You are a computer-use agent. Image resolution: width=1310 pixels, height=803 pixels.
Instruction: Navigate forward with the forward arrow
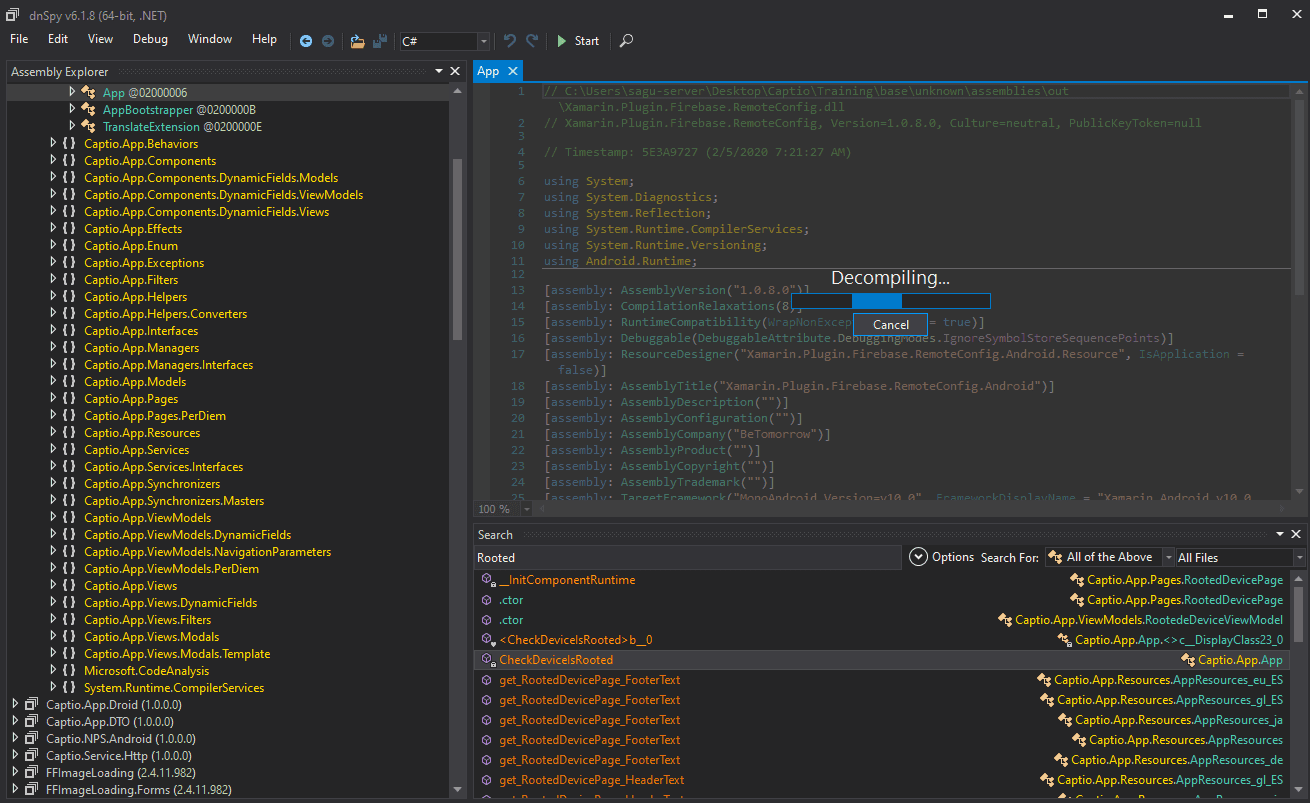(x=328, y=41)
